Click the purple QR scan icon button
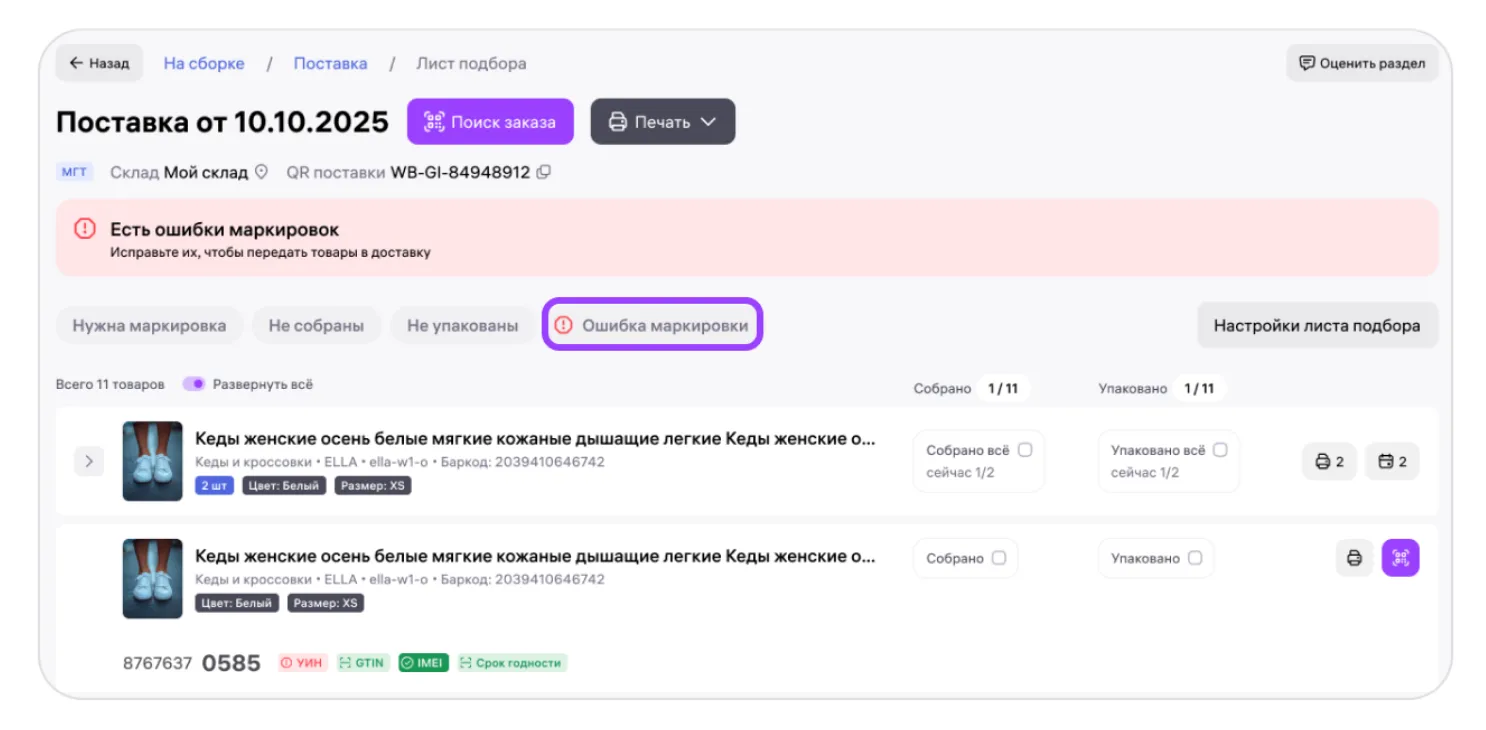The image size is (1486, 730). click(x=1400, y=558)
